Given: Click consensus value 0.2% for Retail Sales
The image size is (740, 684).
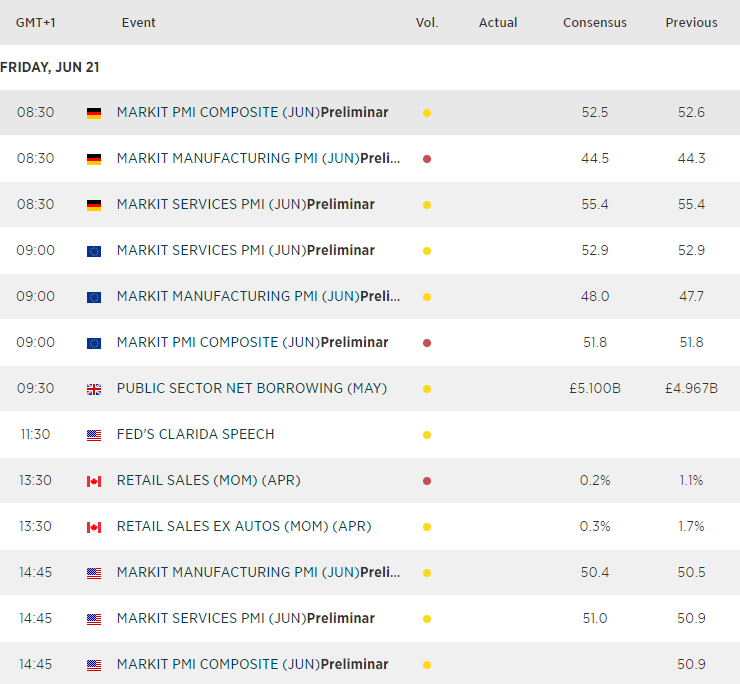Looking at the screenshot, I should click(595, 481).
